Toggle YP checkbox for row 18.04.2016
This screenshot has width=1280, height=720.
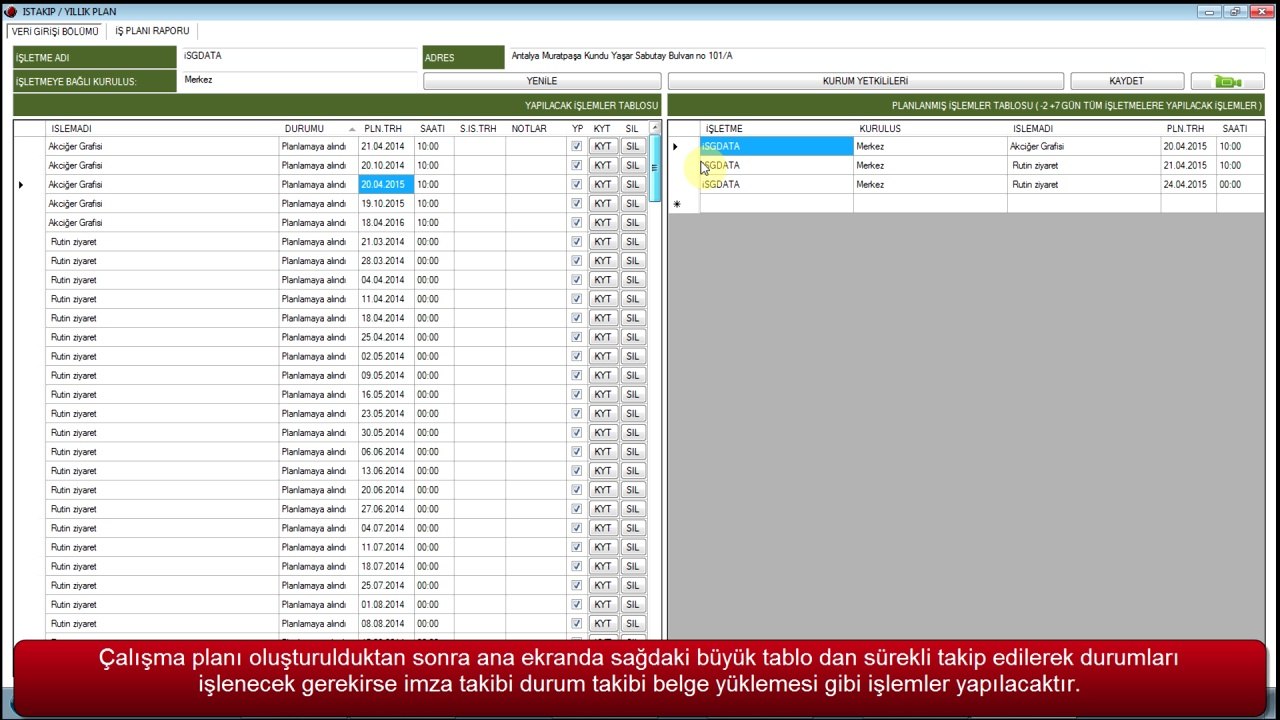click(x=576, y=222)
